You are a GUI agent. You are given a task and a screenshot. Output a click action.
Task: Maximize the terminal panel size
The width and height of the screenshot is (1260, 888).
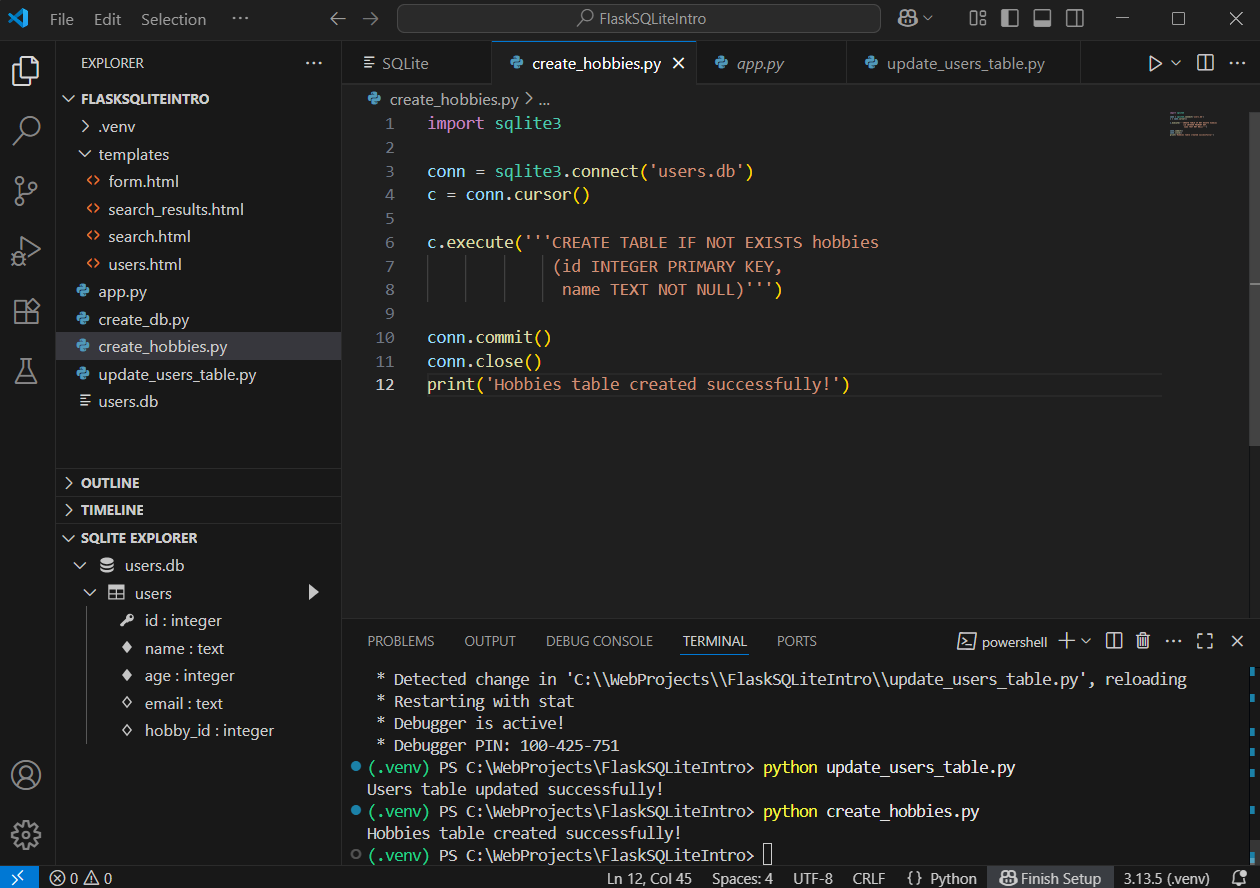click(x=1205, y=641)
